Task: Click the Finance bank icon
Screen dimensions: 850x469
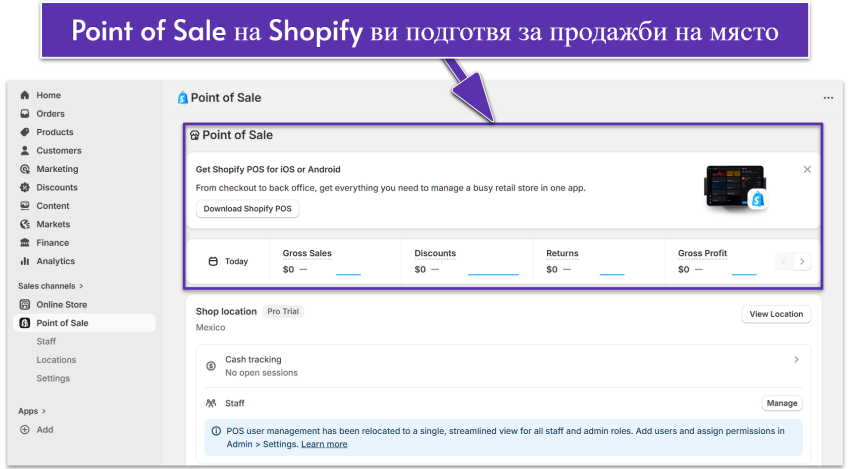Action: [24, 243]
